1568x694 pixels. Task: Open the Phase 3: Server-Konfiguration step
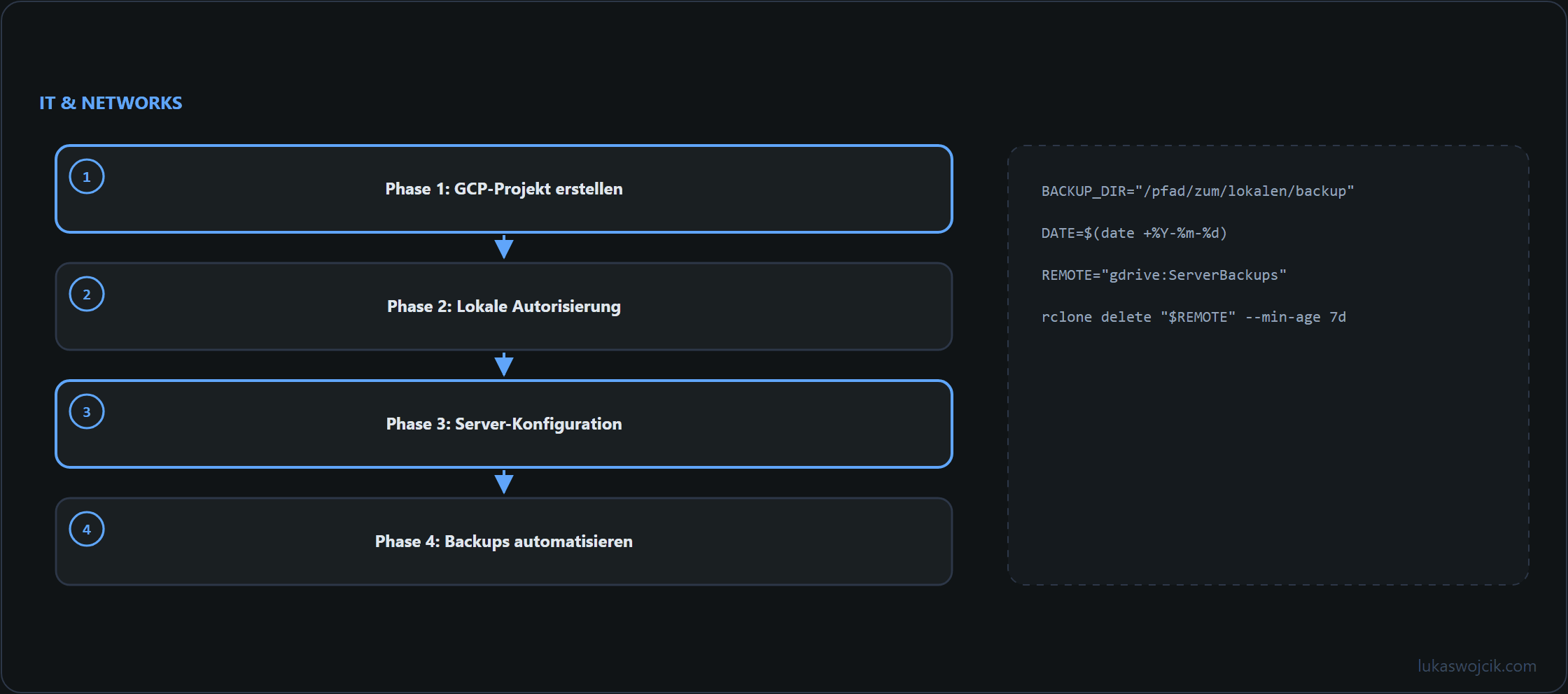(x=504, y=424)
